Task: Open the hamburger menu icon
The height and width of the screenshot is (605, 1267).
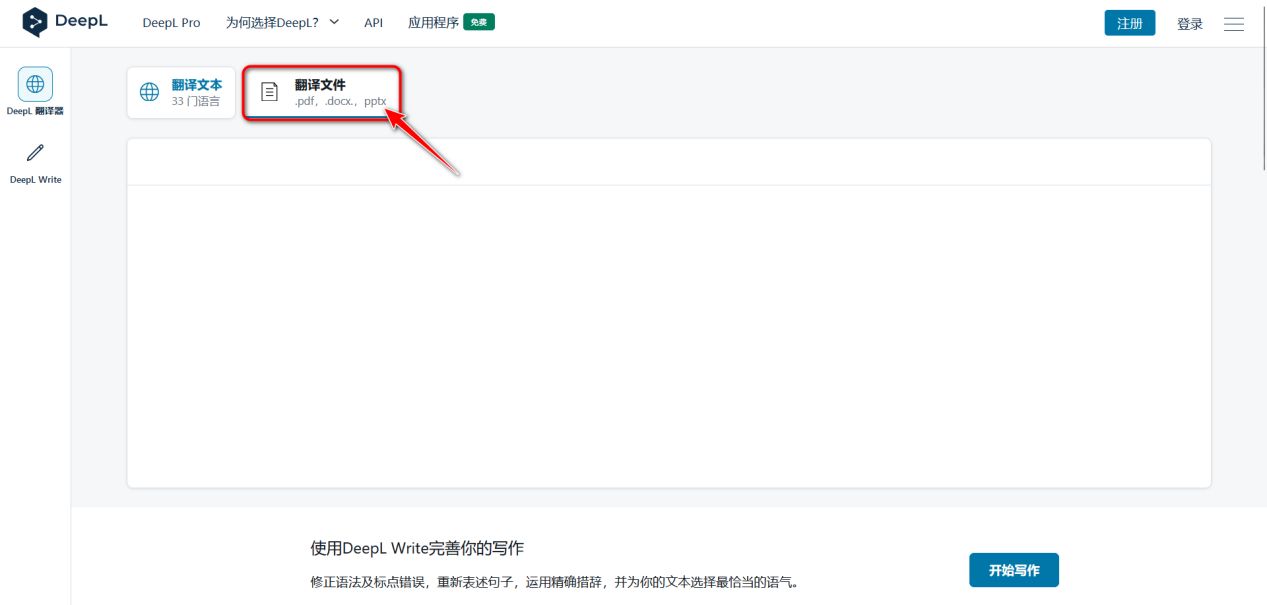Action: tap(1234, 24)
